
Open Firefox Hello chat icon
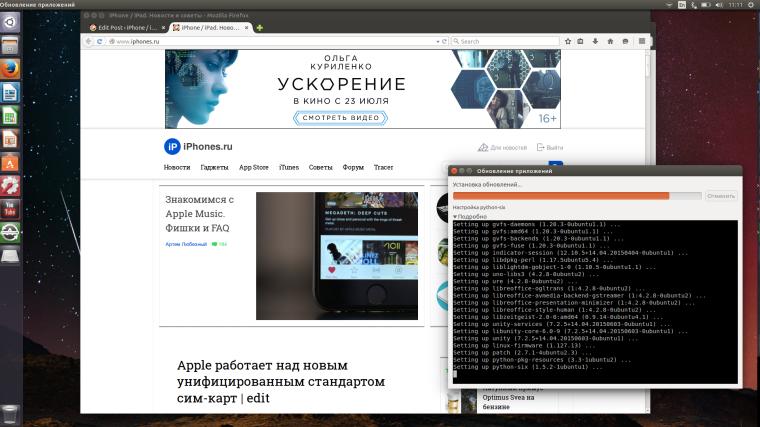[x=625, y=42]
